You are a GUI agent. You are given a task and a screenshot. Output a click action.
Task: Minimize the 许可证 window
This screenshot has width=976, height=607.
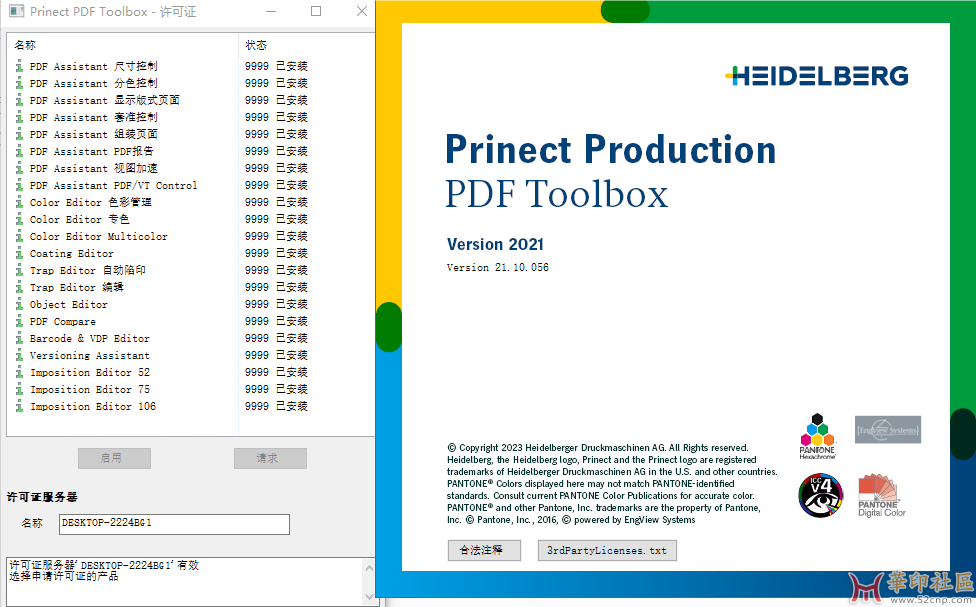point(271,11)
